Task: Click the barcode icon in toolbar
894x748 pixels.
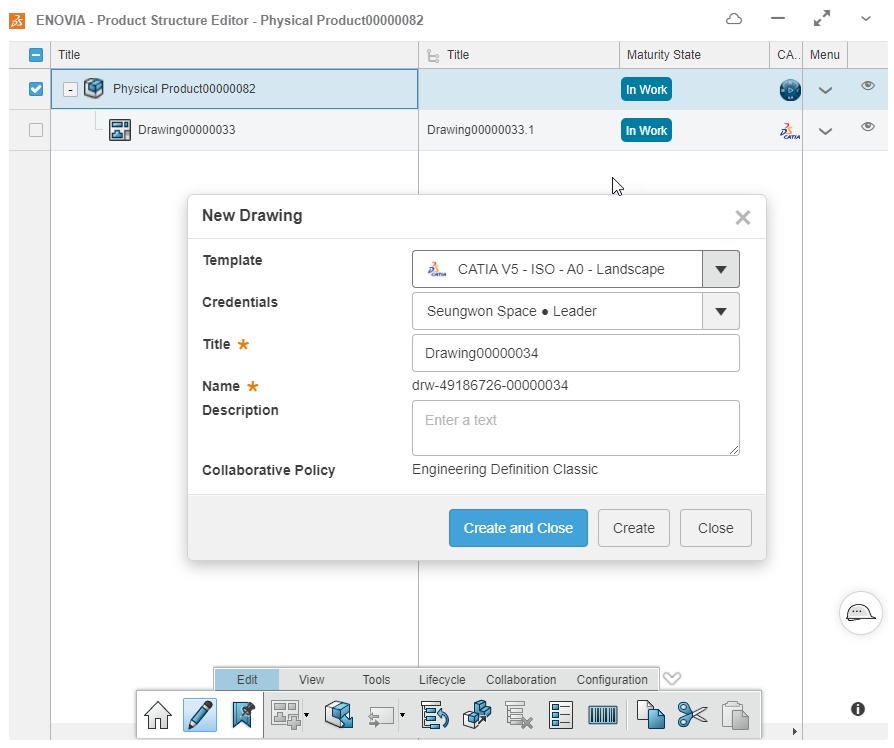Action: tap(603, 715)
